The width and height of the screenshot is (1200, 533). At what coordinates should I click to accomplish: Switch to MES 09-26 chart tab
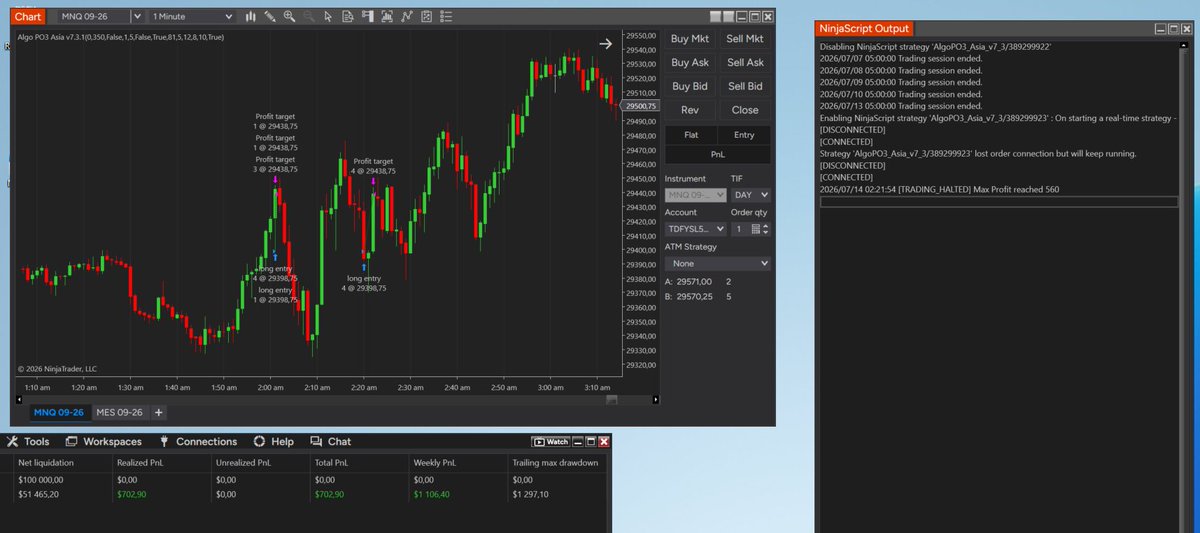pyautogui.click(x=119, y=412)
